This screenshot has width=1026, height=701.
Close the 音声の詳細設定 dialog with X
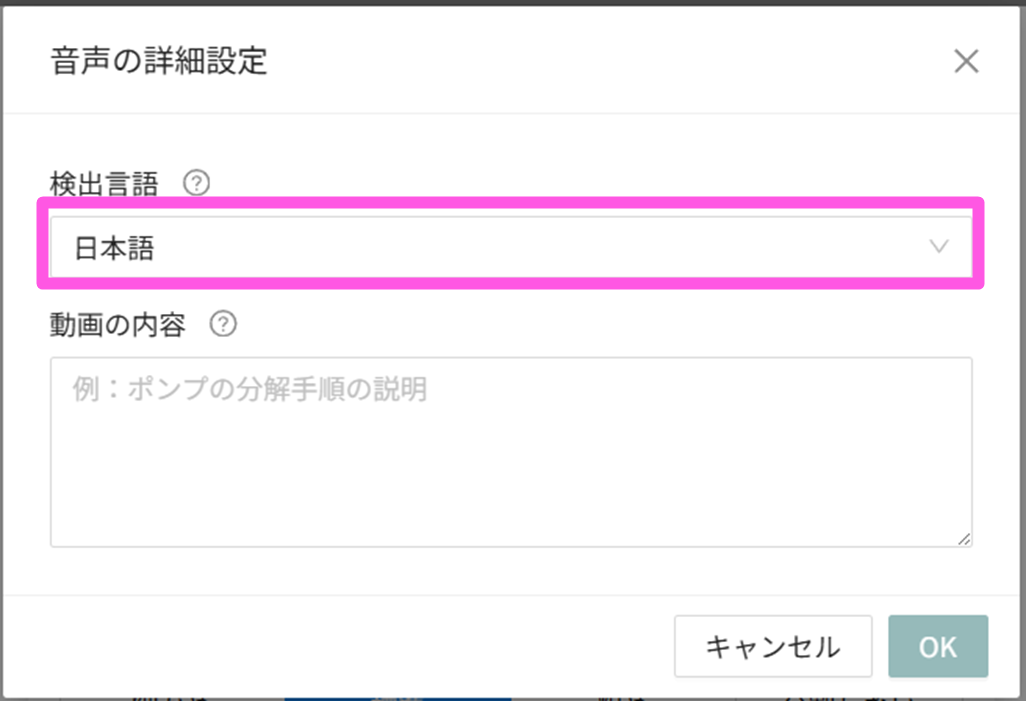click(x=965, y=62)
